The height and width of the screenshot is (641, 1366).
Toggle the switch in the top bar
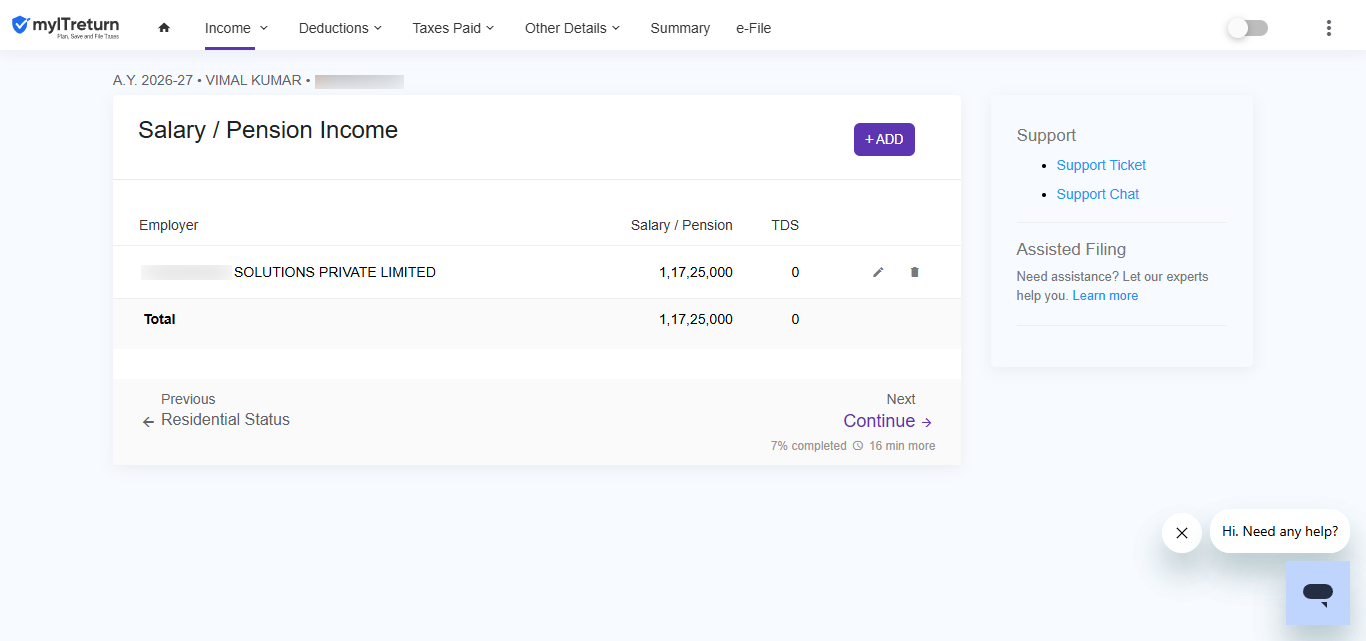[x=1248, y=28]
